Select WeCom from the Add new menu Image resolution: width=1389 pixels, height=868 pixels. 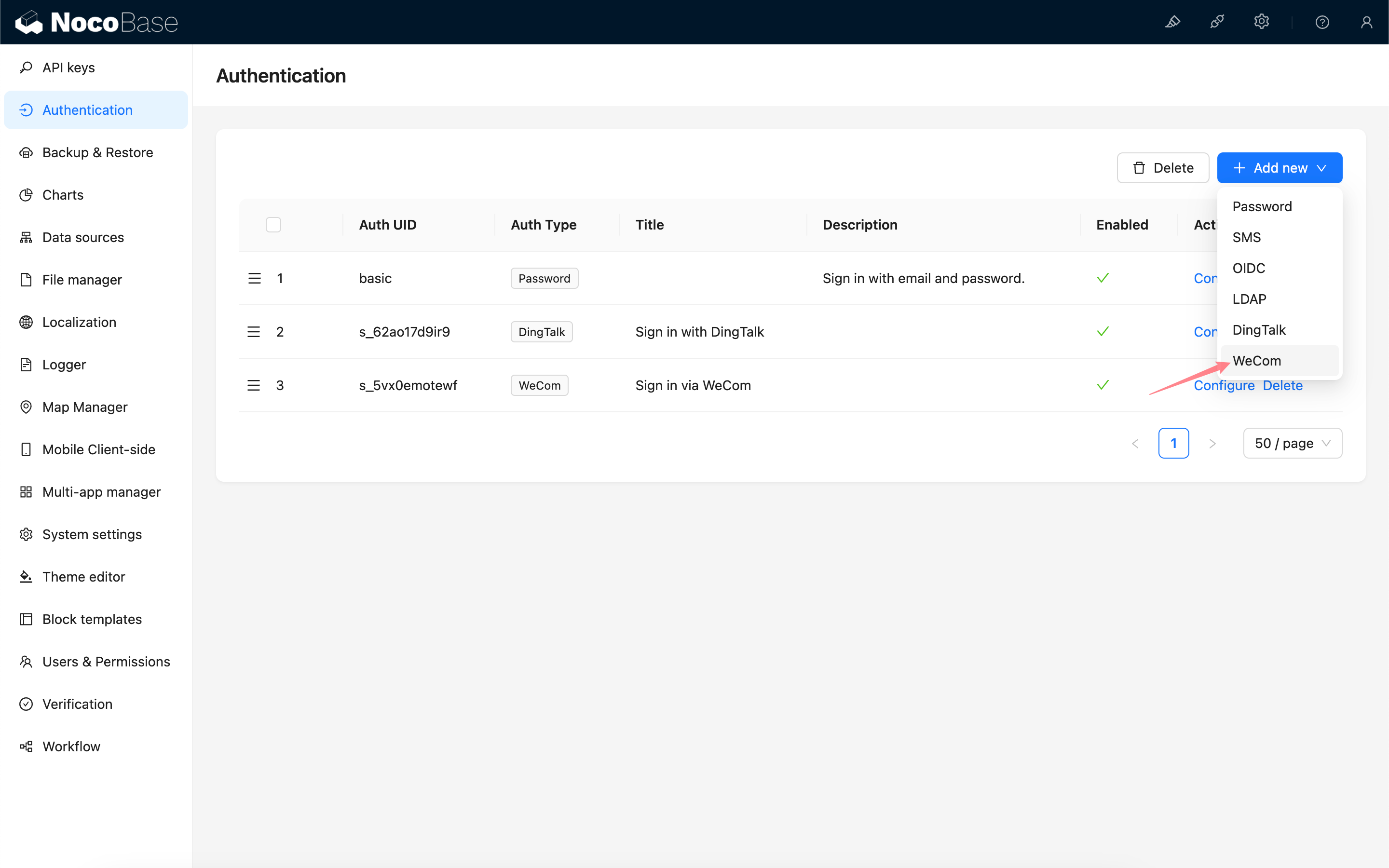[1256, 361]
